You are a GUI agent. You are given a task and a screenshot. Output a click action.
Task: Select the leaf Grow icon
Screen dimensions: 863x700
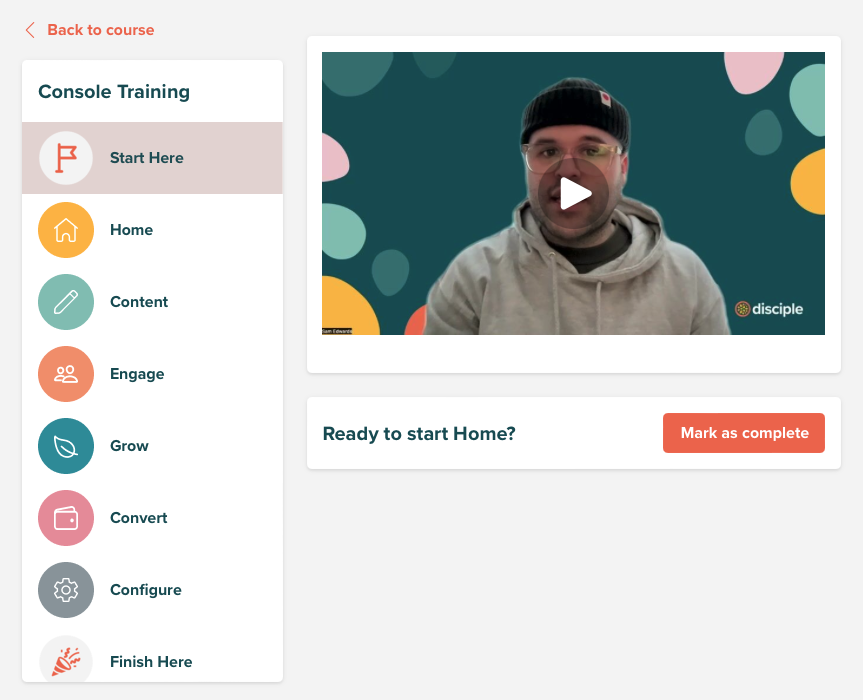coord(66,446)
